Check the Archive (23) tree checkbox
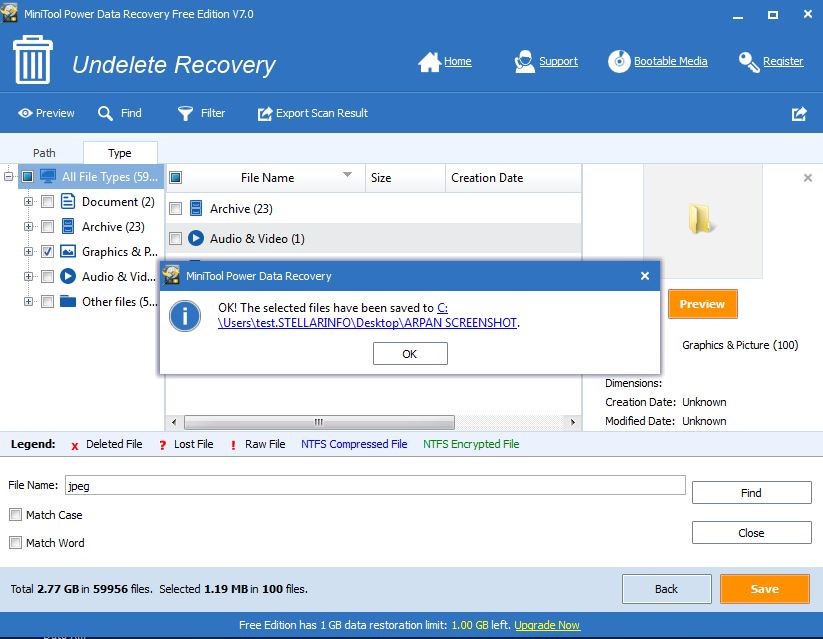The height and width of the screenshot is (639, 823). (x=47, y=226)
